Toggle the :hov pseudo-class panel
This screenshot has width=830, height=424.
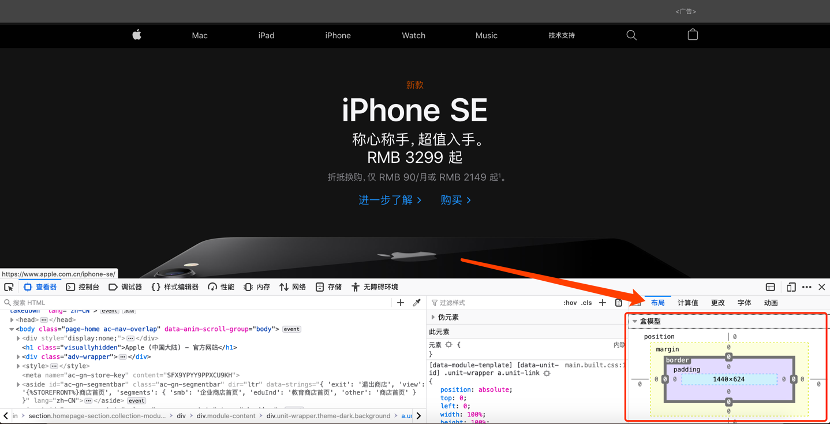pos(570,303)
